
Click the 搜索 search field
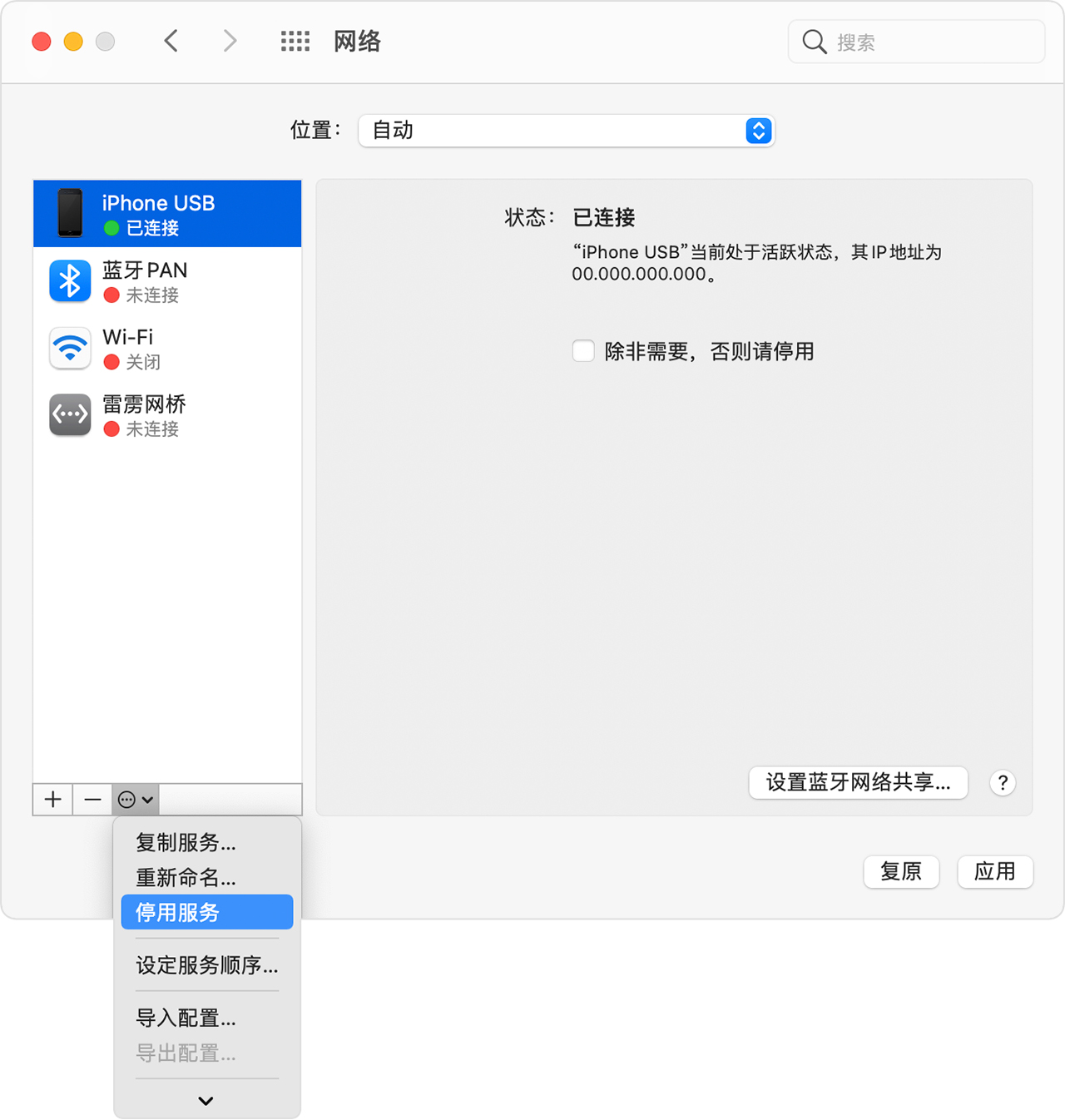pyautogui.click(x=916, y=42)
